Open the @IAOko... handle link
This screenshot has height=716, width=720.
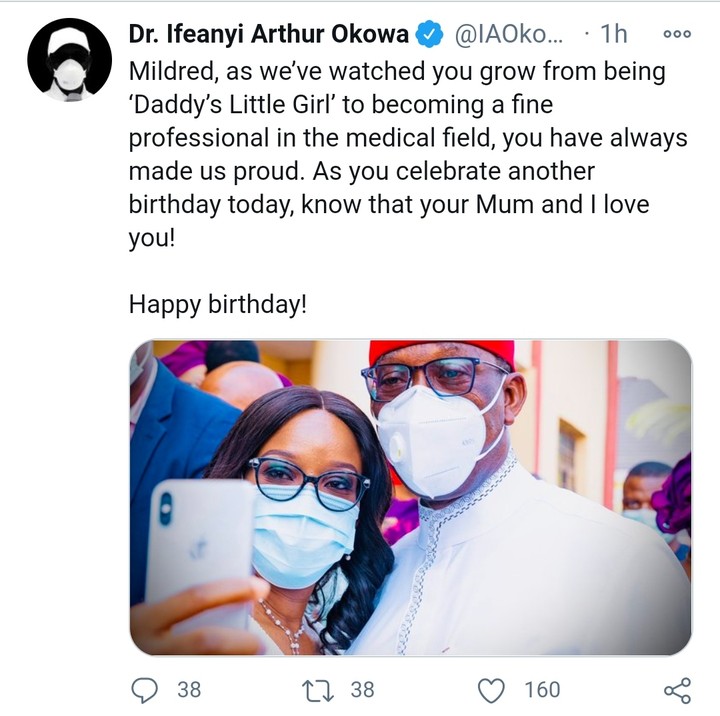coord(508,34)
